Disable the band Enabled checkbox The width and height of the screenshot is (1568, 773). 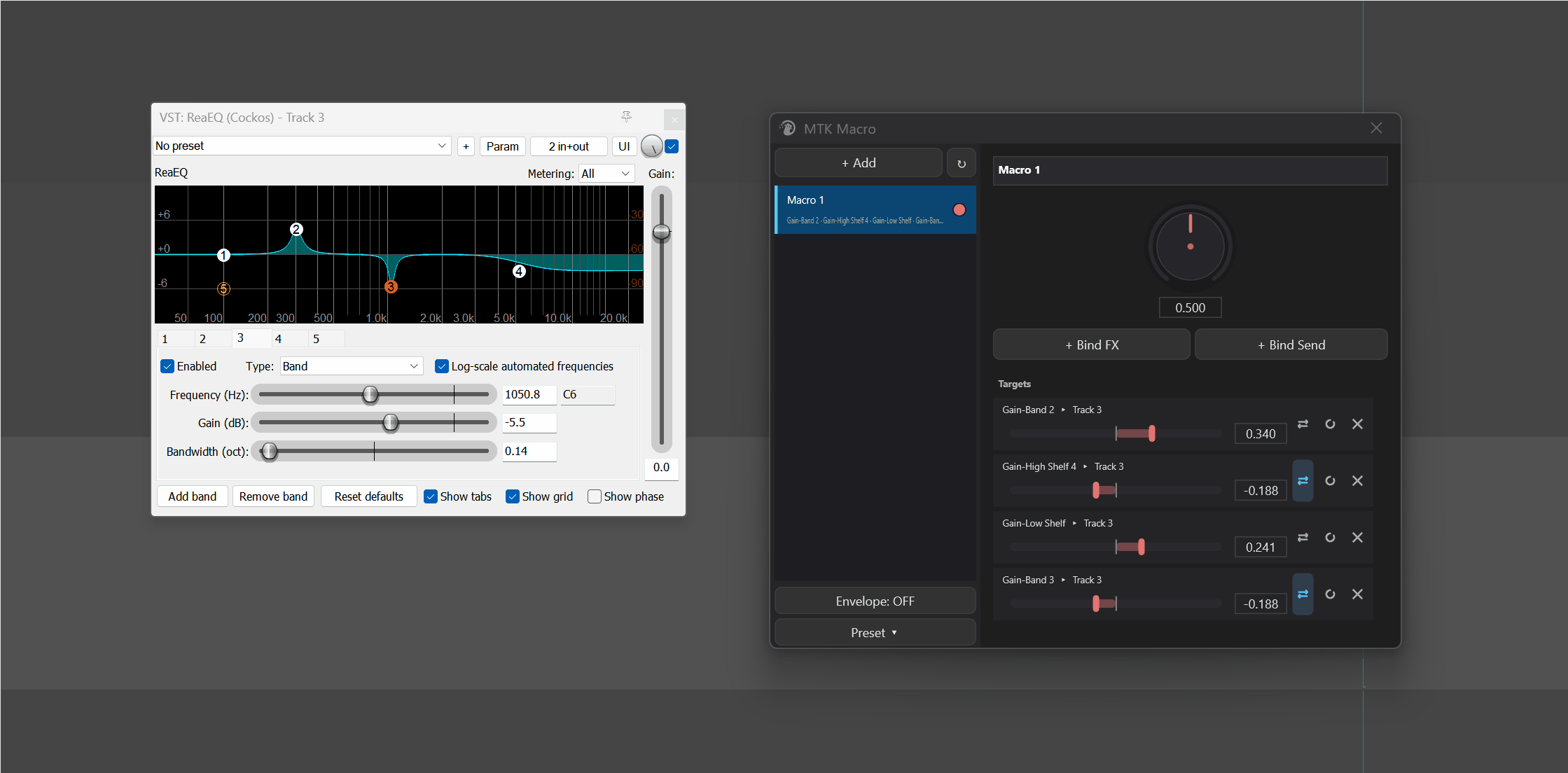coord(167,366)
